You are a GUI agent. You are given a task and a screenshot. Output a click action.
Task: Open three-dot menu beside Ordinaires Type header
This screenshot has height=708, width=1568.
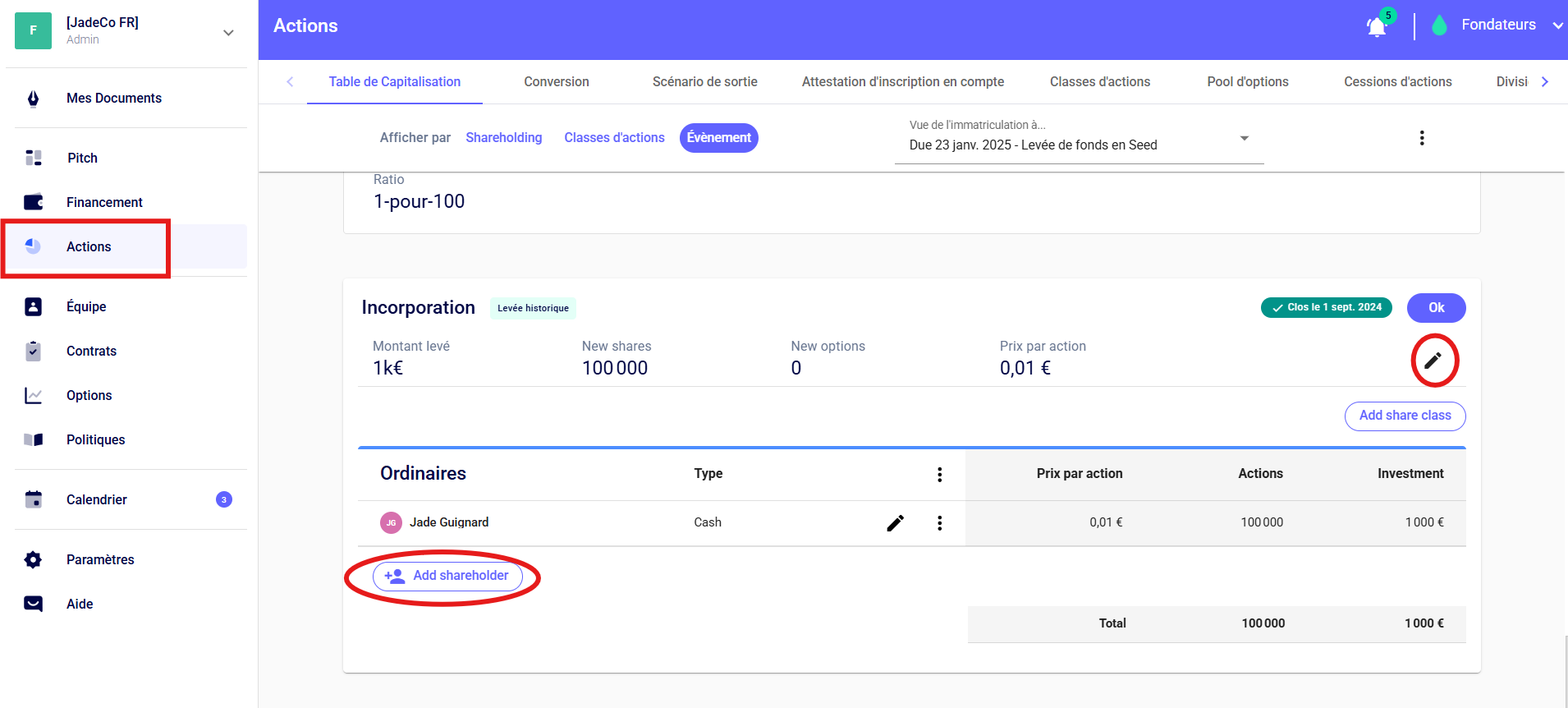point(939,474)
